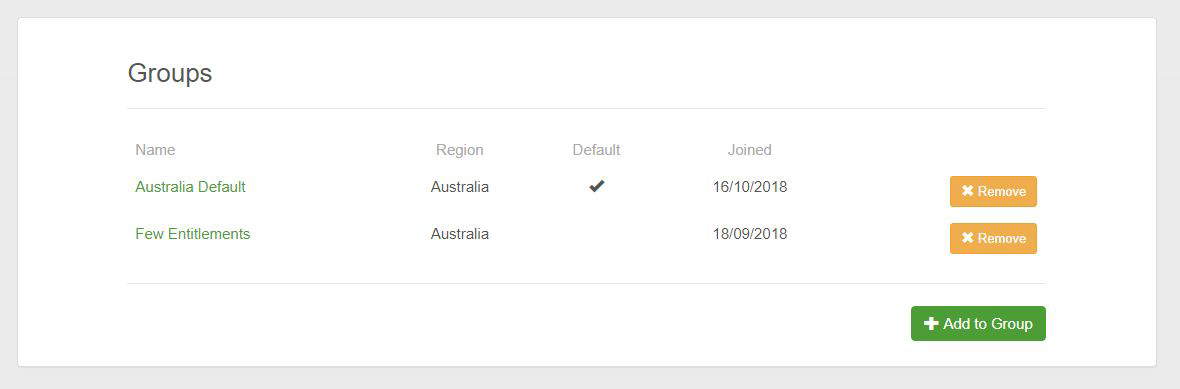The width and height of the screenshot is (1180, 389).
Task: Click the joined date 18/09/2018
Action: [750, 234]
